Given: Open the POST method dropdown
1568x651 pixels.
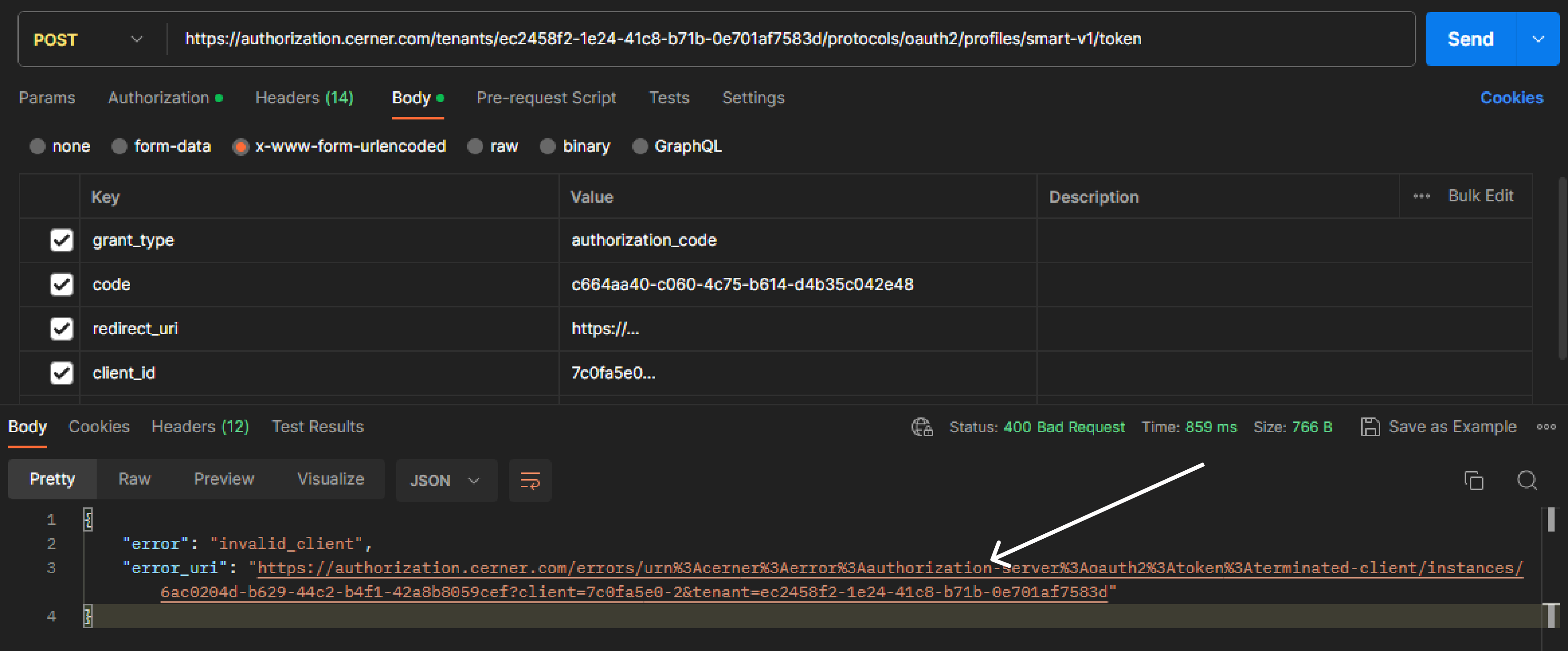Looking at the screenshot, I should click(x=88, y=39).
